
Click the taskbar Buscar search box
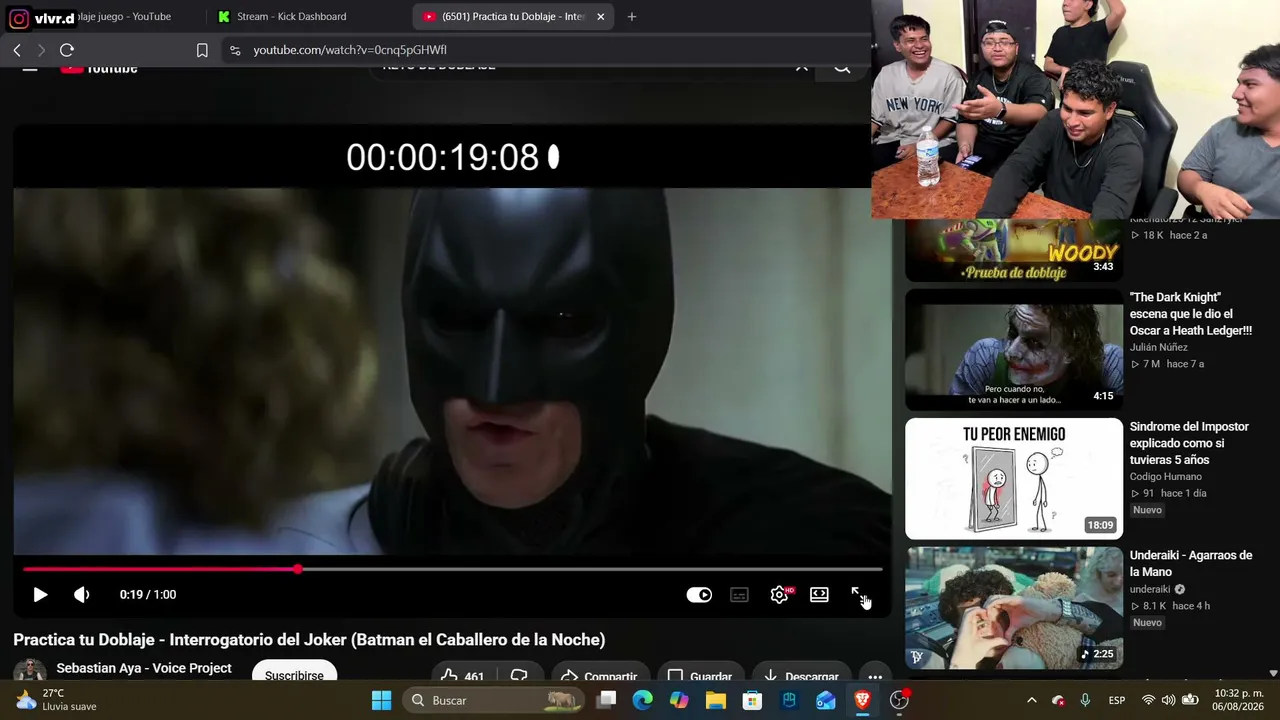[492, 700]
